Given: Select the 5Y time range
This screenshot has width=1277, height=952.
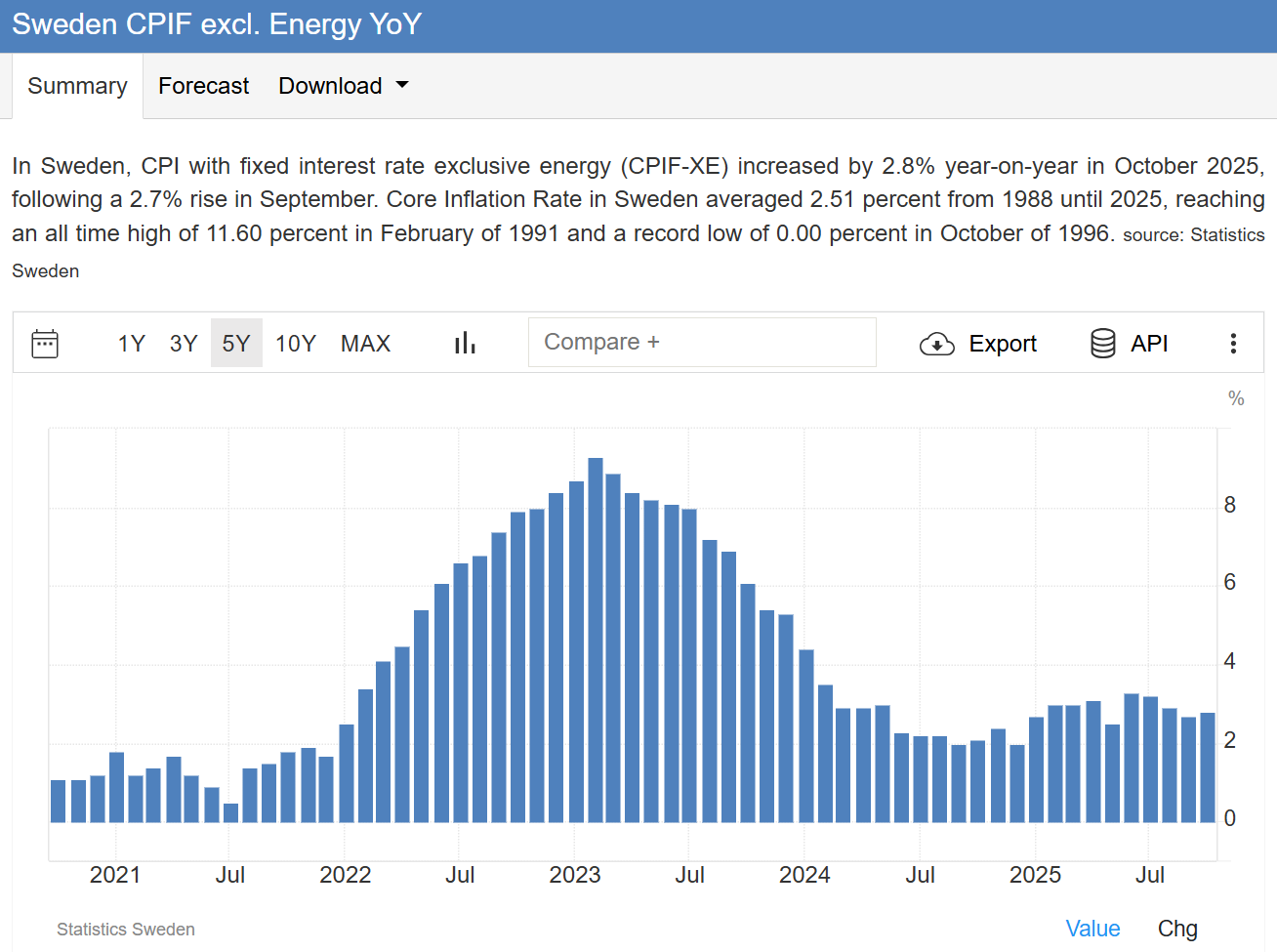Looking at the screenshot, I should (x=236, y=344).
